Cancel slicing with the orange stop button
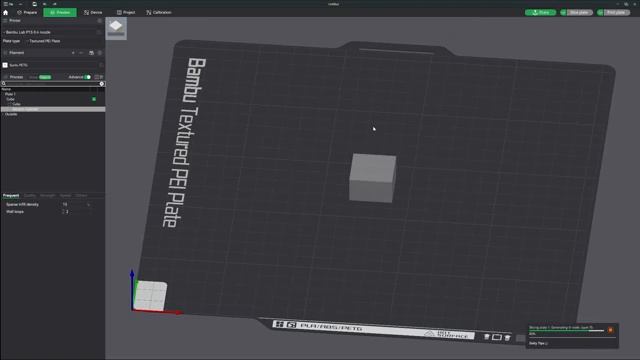 610,330
